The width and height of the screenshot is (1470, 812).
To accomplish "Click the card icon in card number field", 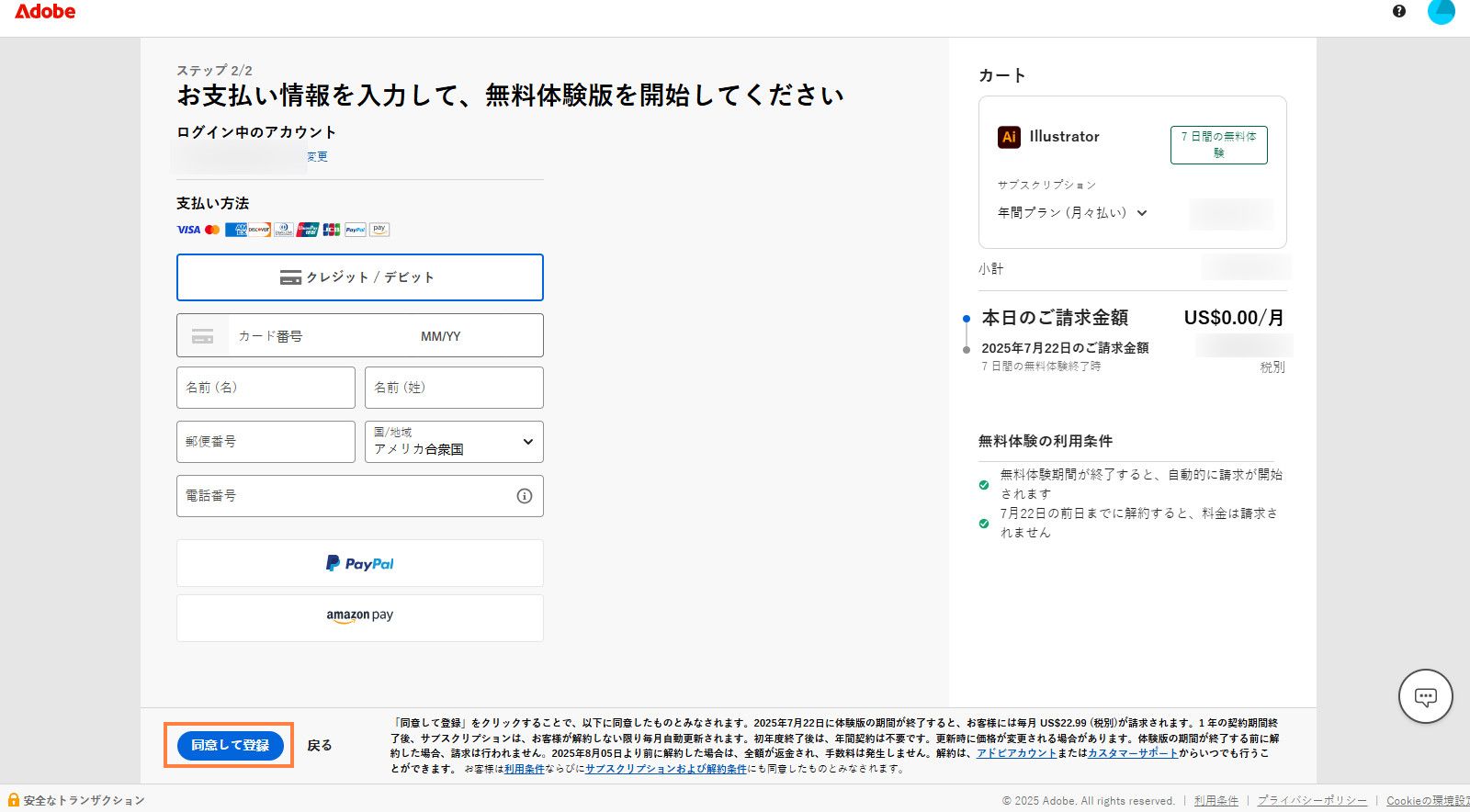I will pyautogui.click(x=202, y=336).
